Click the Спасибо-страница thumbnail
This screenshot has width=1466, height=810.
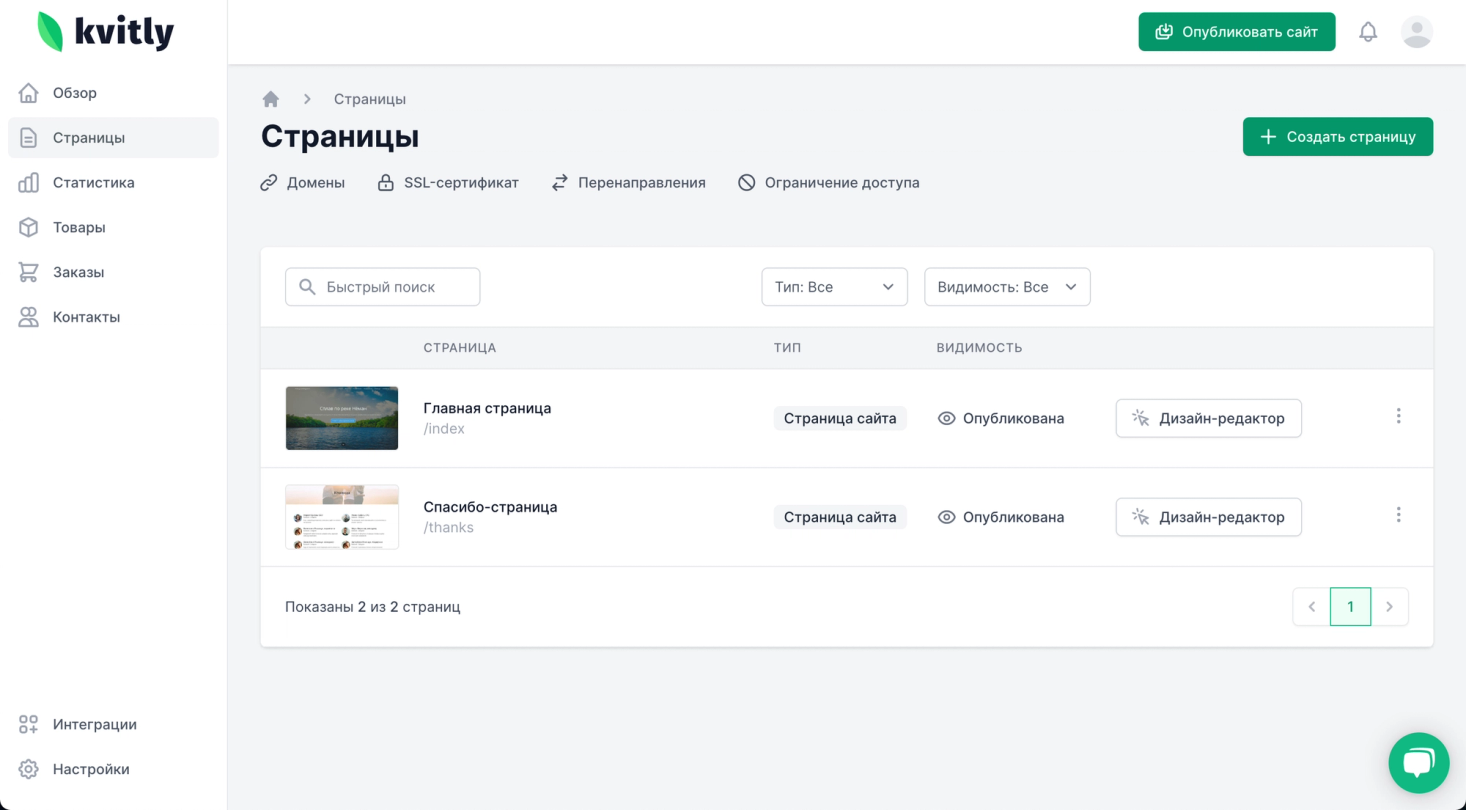(x=342, y=517)
